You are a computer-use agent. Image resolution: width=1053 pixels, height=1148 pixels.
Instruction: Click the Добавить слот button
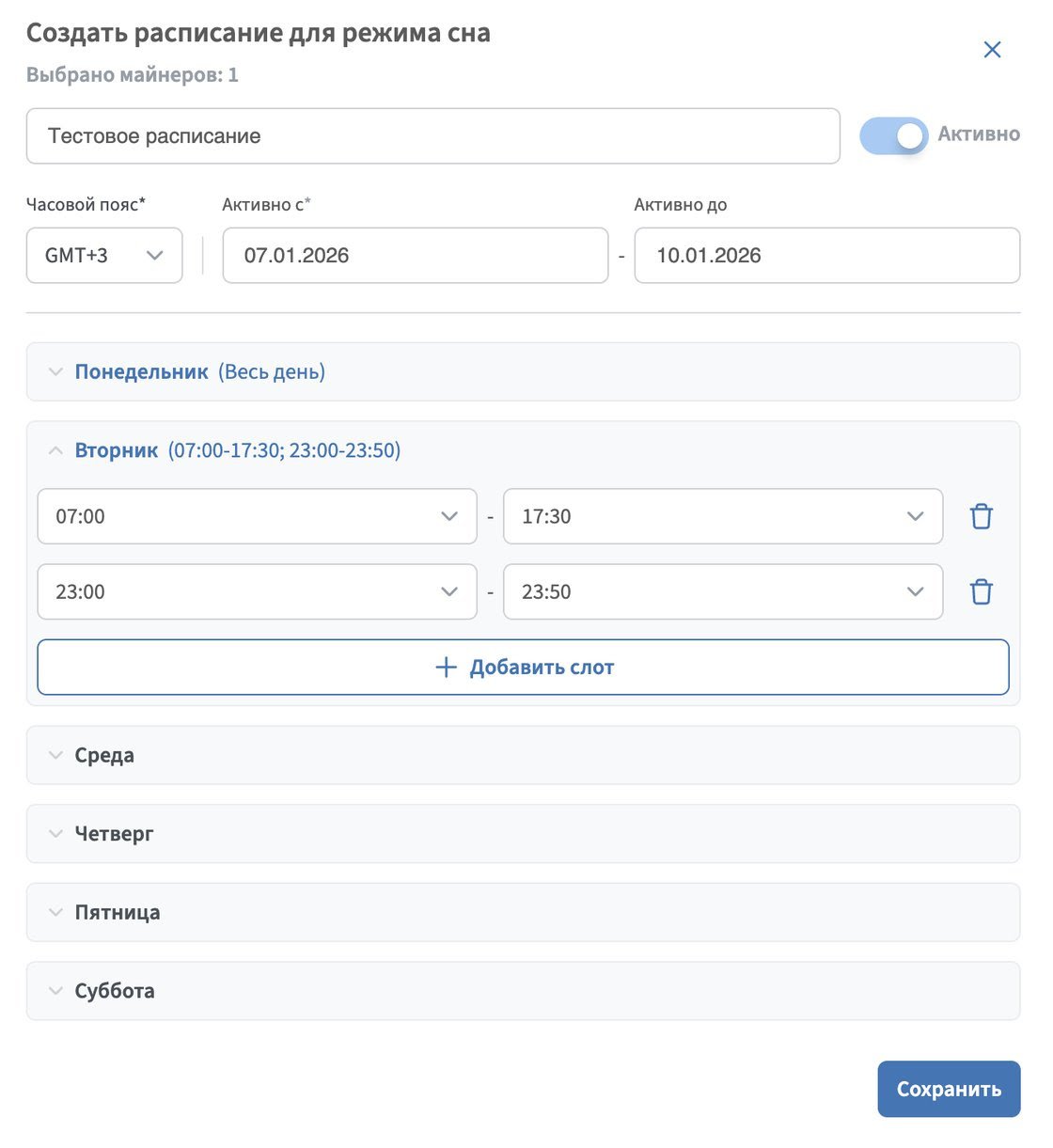tap(523, 668)
